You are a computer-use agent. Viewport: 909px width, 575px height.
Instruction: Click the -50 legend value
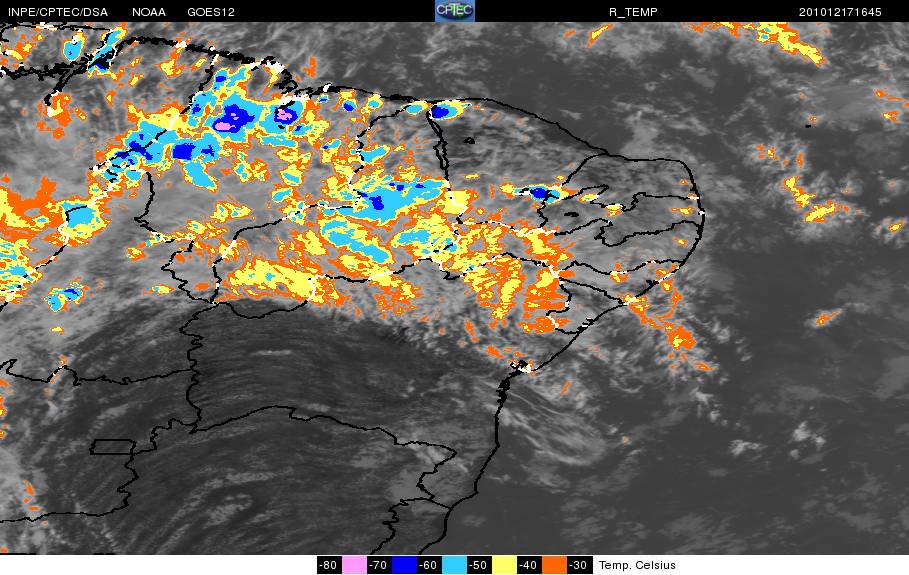(479, 565)
